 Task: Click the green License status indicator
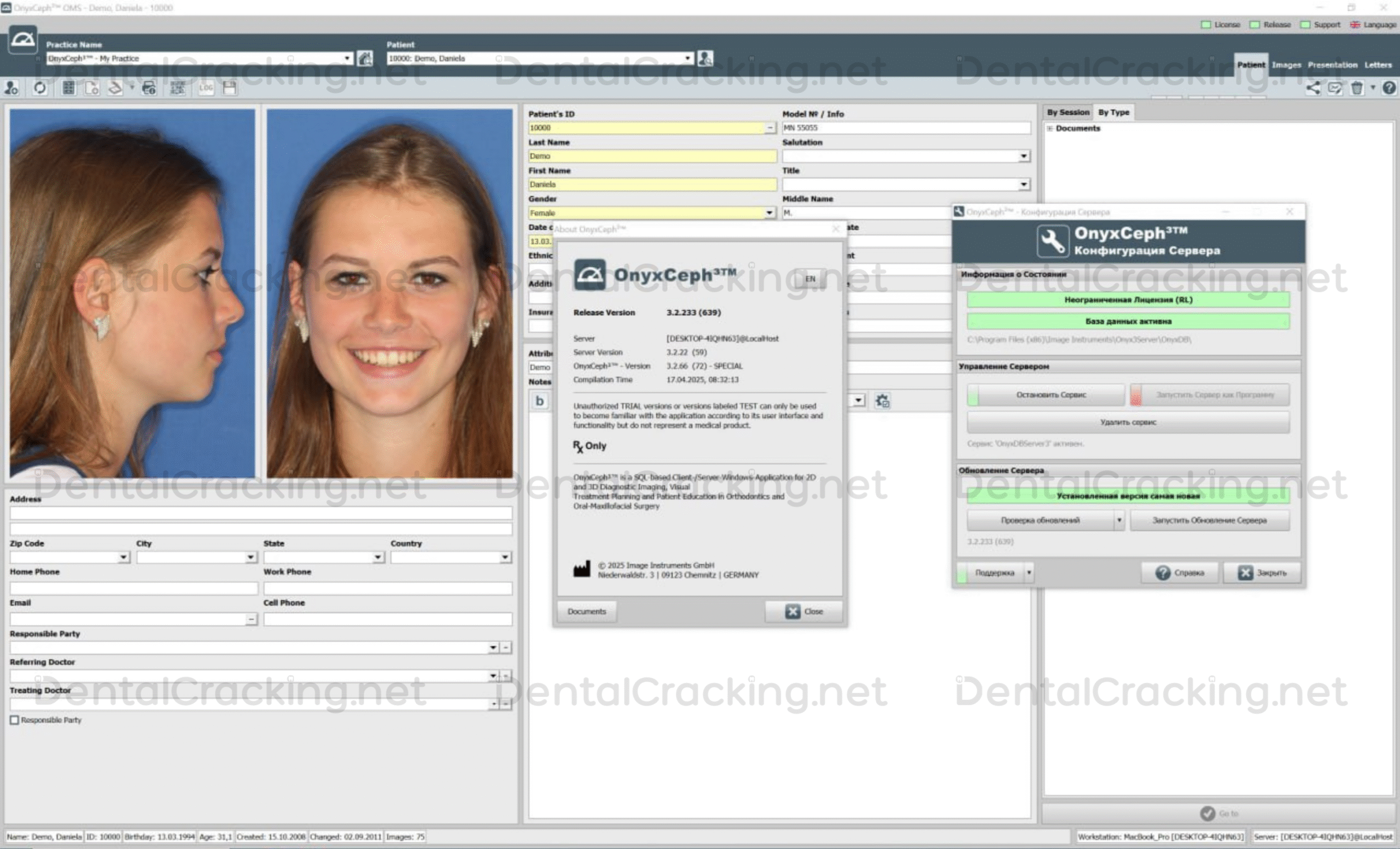tap(1206, 25)
